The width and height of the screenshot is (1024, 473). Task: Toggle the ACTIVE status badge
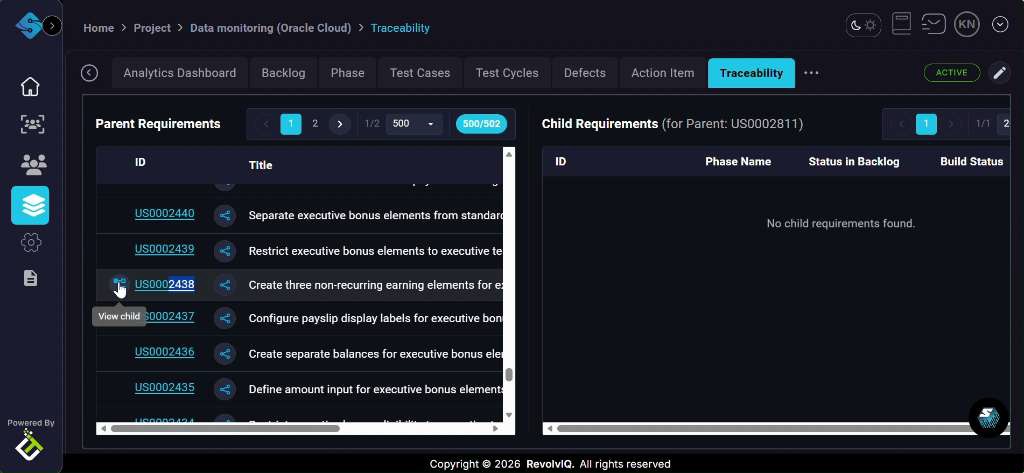[x=951, y=73]
